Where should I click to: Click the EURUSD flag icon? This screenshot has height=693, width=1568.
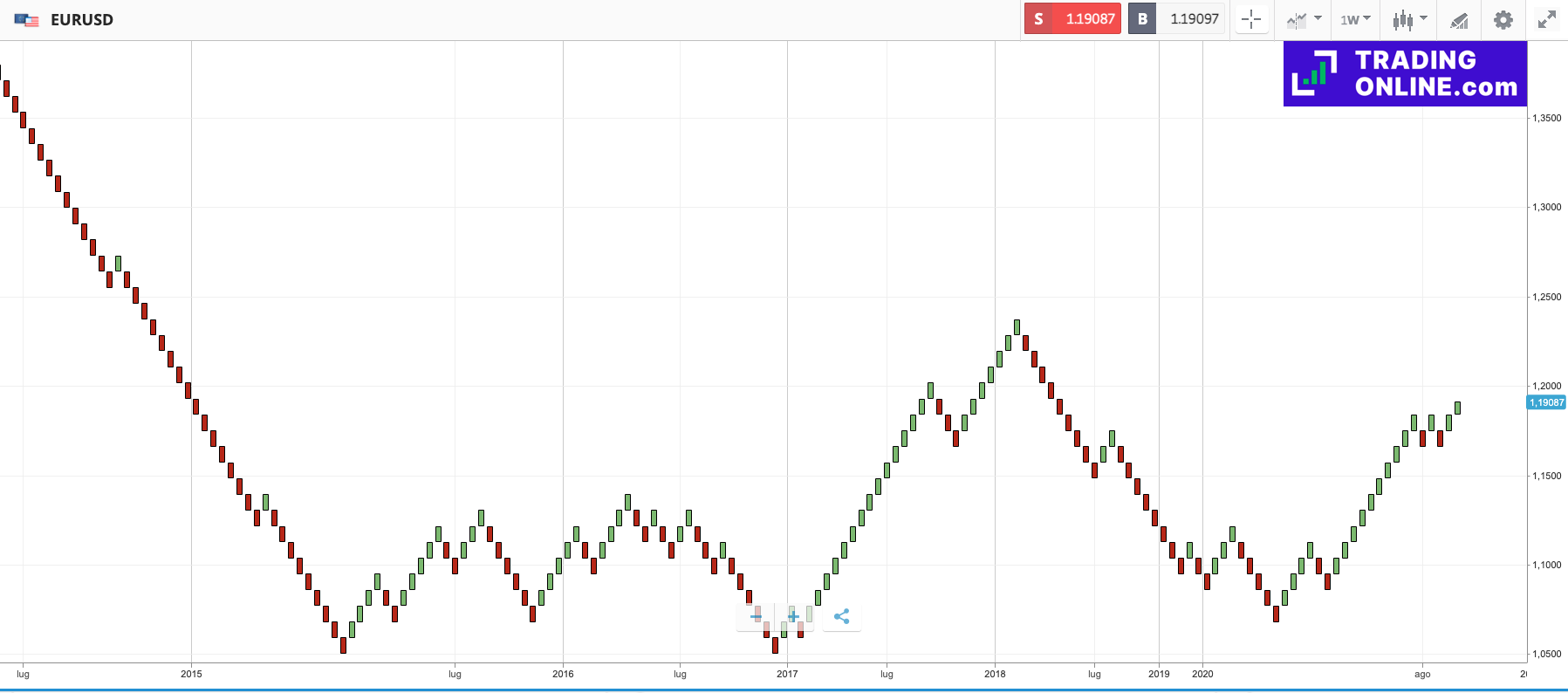pos(27,20)
